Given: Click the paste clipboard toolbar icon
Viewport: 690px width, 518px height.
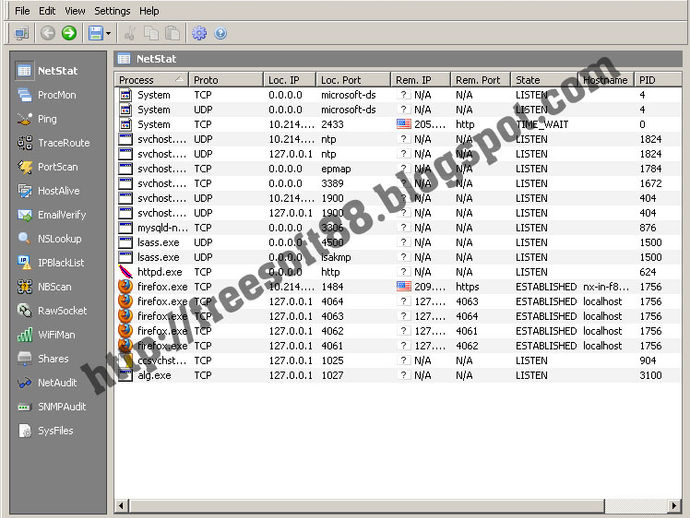Looking at the screenshot, I should (x=172, y=33).
